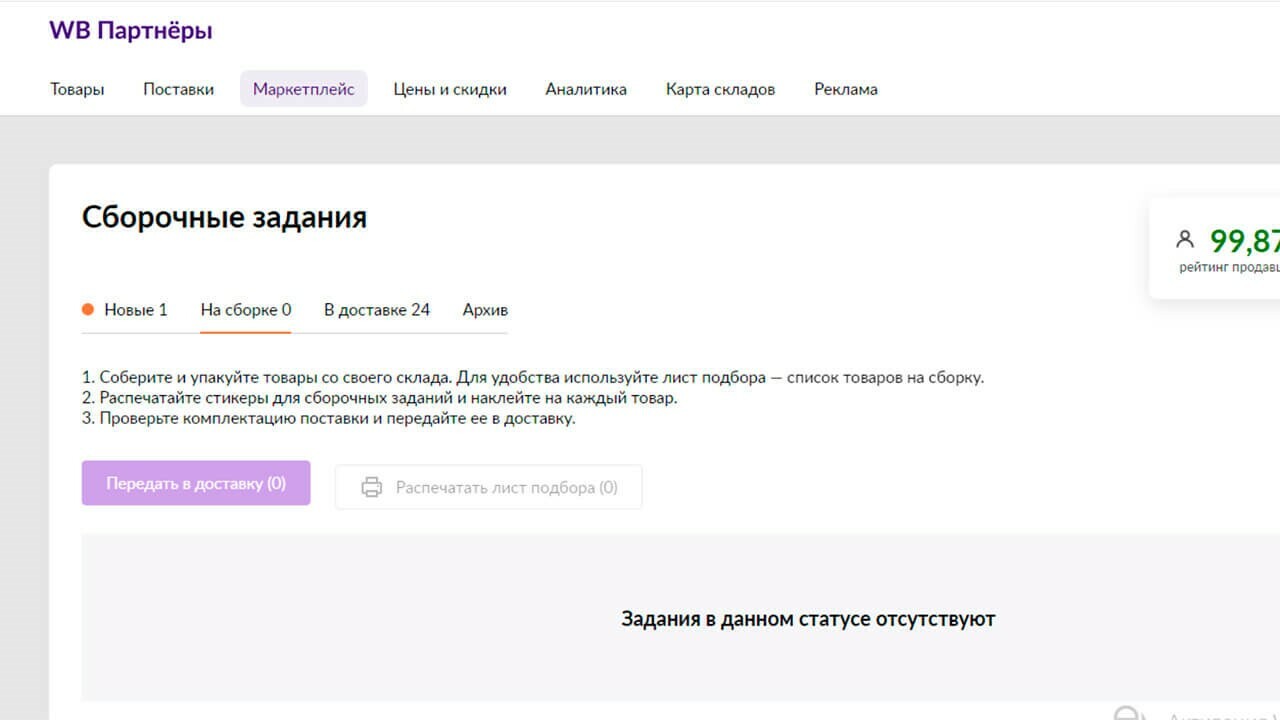Click the Задания в данном статусе отсутствуют message

point(808,619)
